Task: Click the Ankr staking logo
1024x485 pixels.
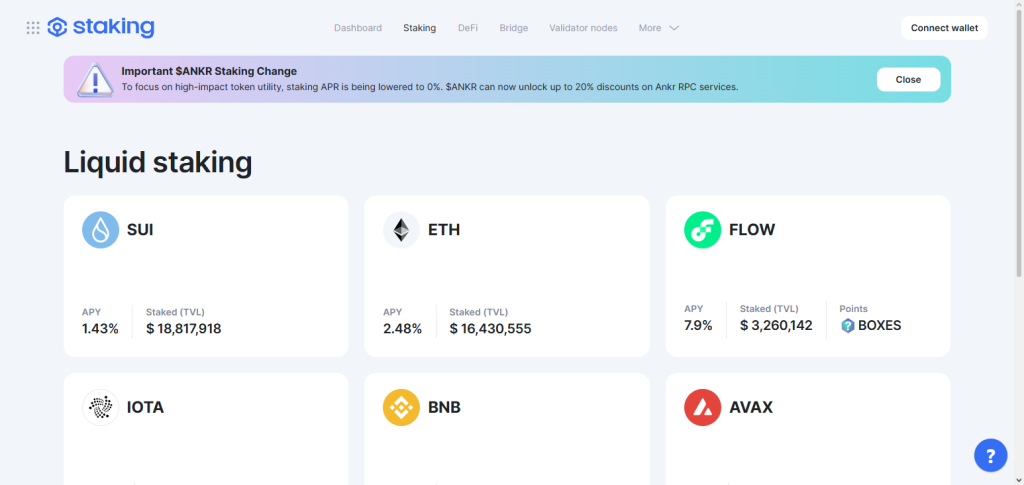Action: [x=101, y=27]
